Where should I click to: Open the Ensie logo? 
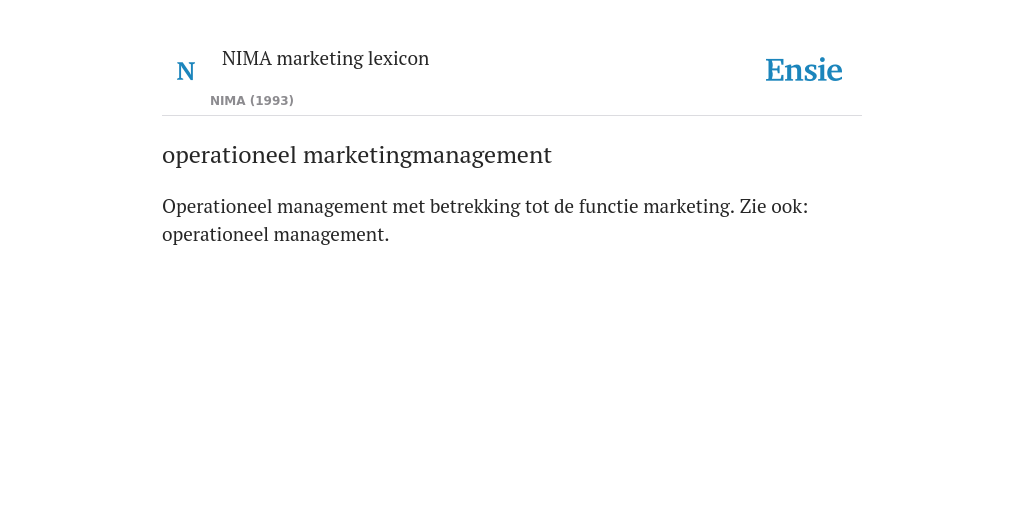pos(804,70)
